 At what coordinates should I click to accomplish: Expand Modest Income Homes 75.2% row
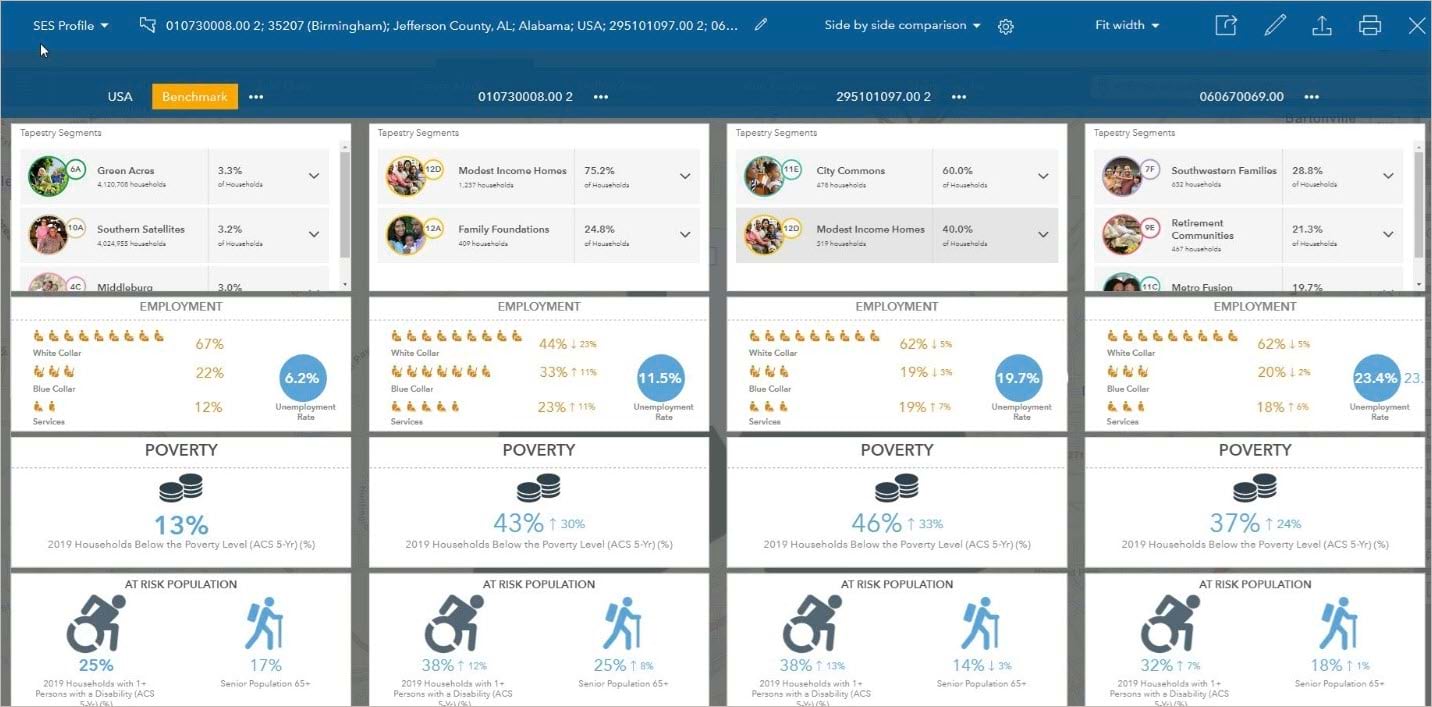[685, 176]
